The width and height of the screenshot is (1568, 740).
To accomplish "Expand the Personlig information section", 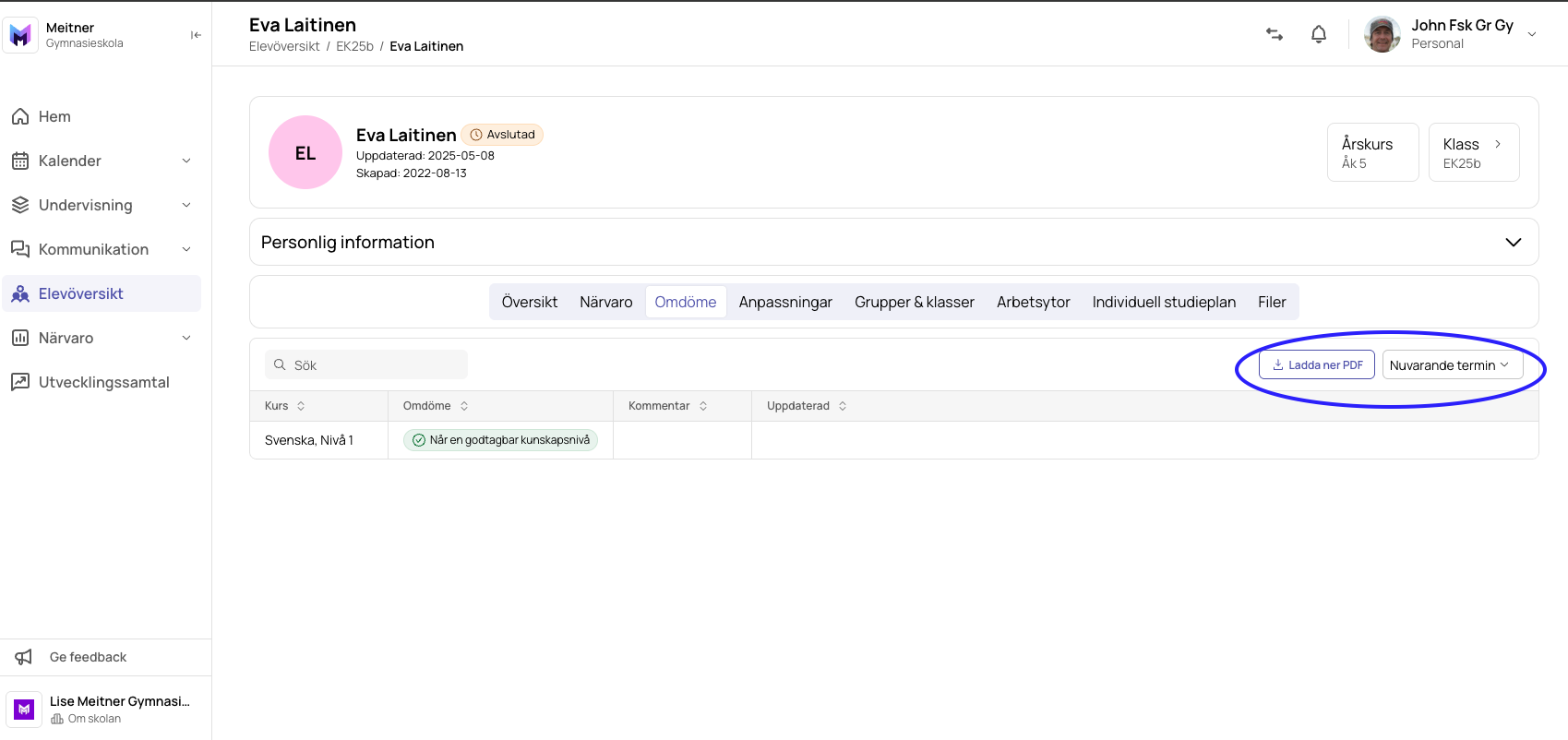I will [894, 242].
